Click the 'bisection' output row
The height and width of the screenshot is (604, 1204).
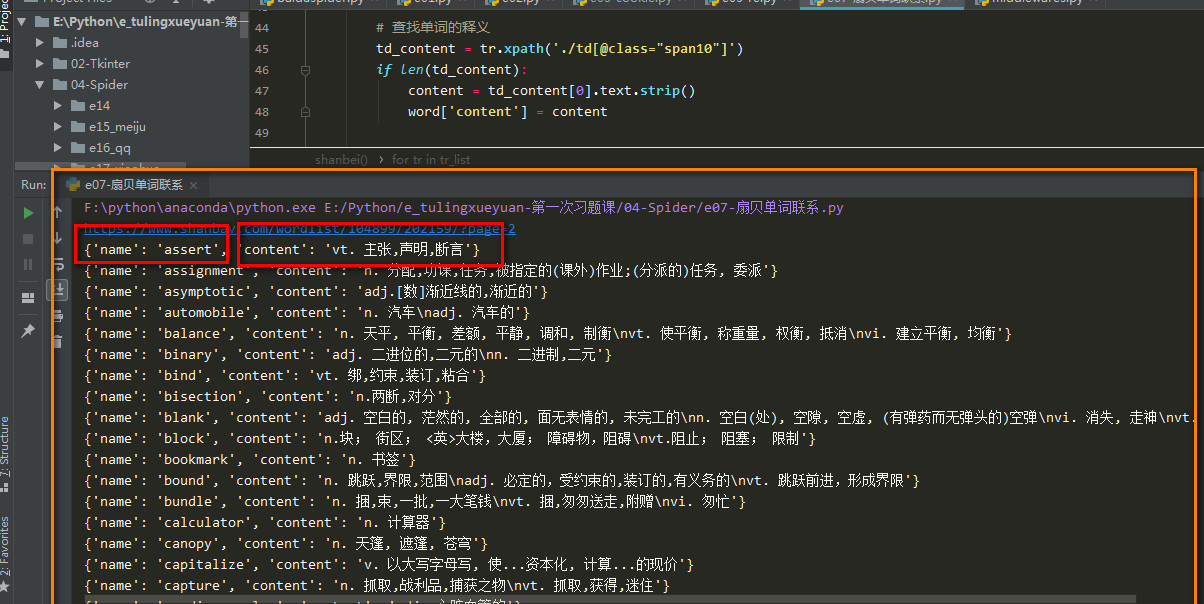269,396
